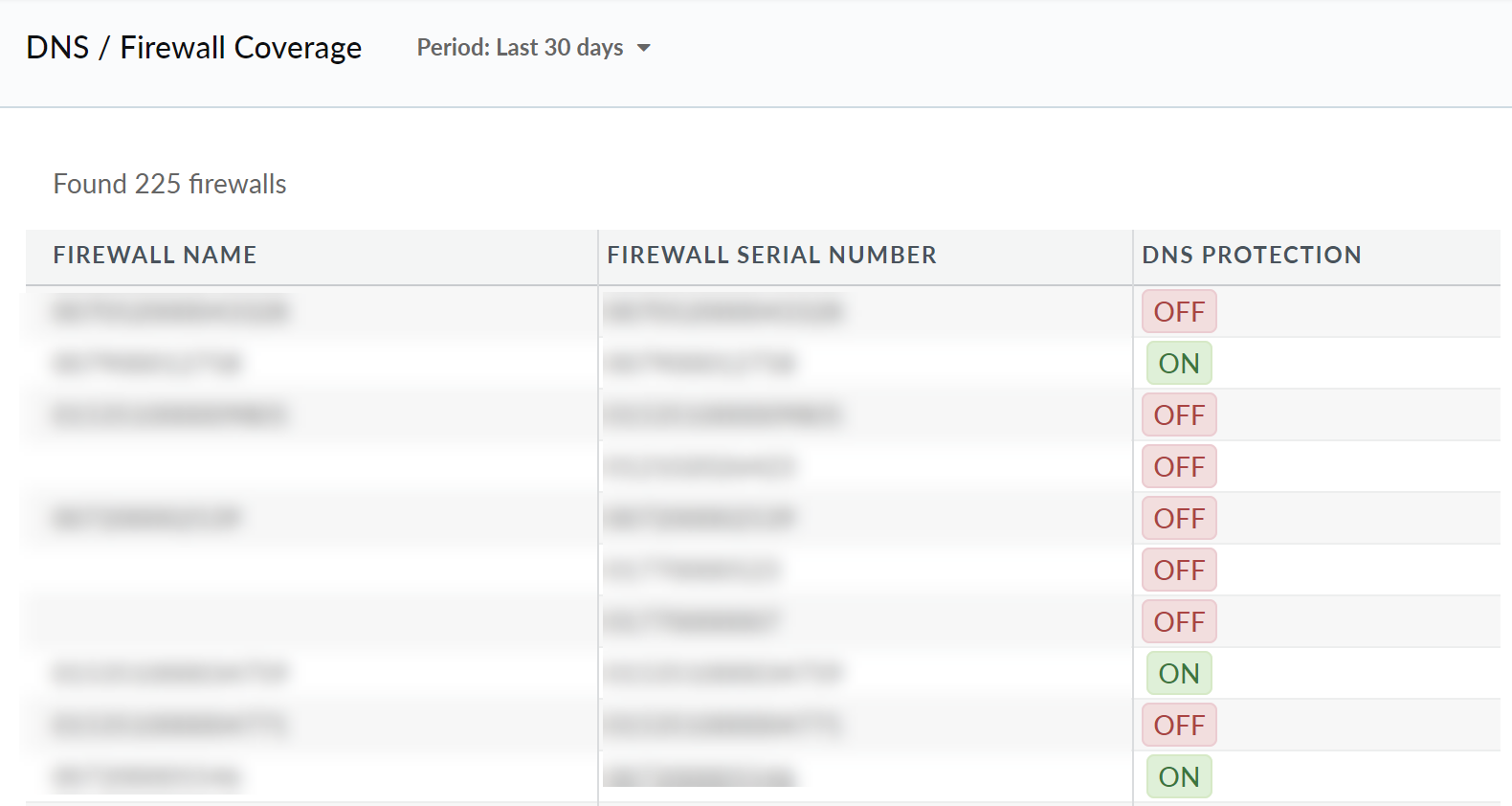Select the serial number in the second row
Viewport: 1512px width, 806px height.
click(x=700, y=364)
